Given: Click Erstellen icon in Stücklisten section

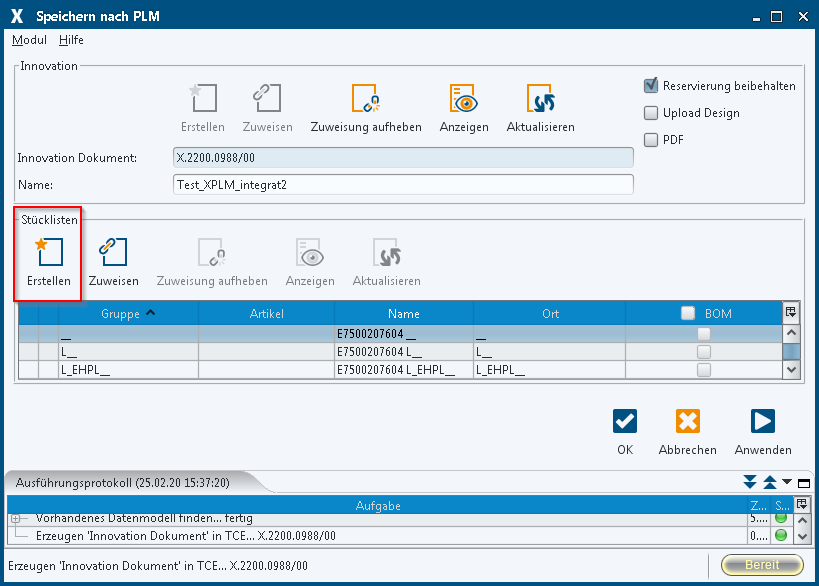Looking at the screenshot, I should tap(49, 252).
